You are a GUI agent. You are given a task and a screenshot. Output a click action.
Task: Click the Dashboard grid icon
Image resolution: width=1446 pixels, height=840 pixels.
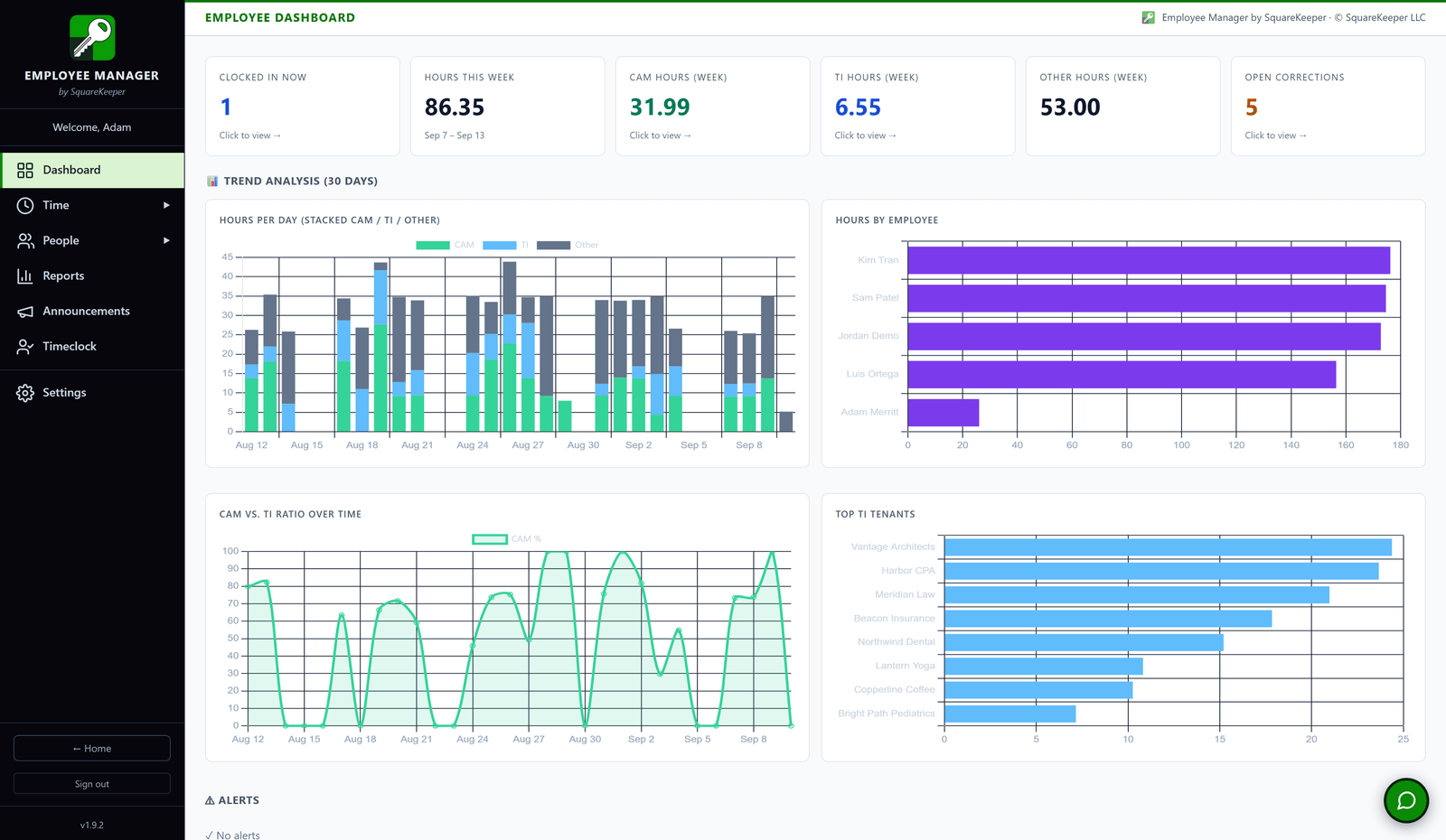[25, 170]
